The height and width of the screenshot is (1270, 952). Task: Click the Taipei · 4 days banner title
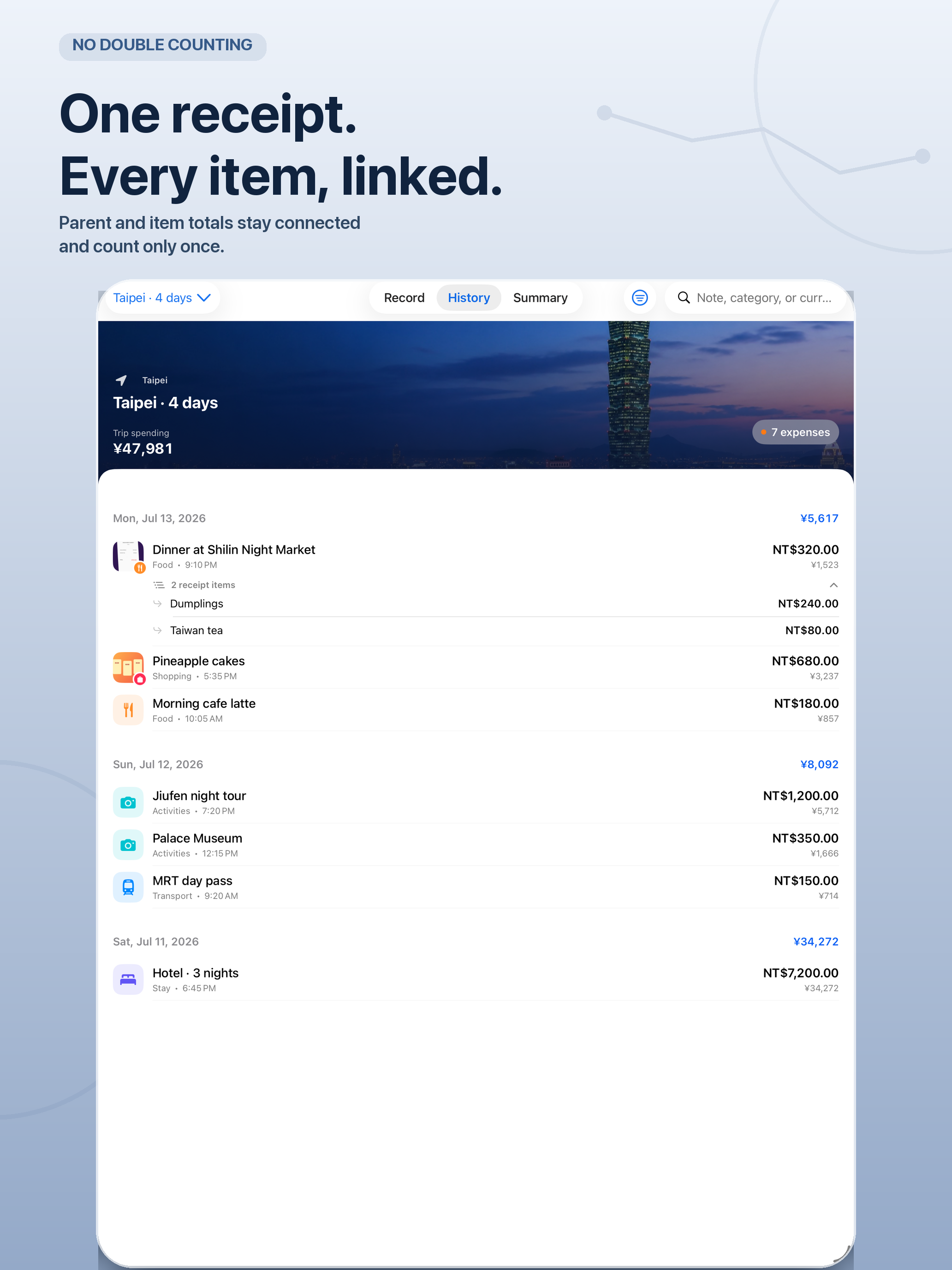click(165, 402)
